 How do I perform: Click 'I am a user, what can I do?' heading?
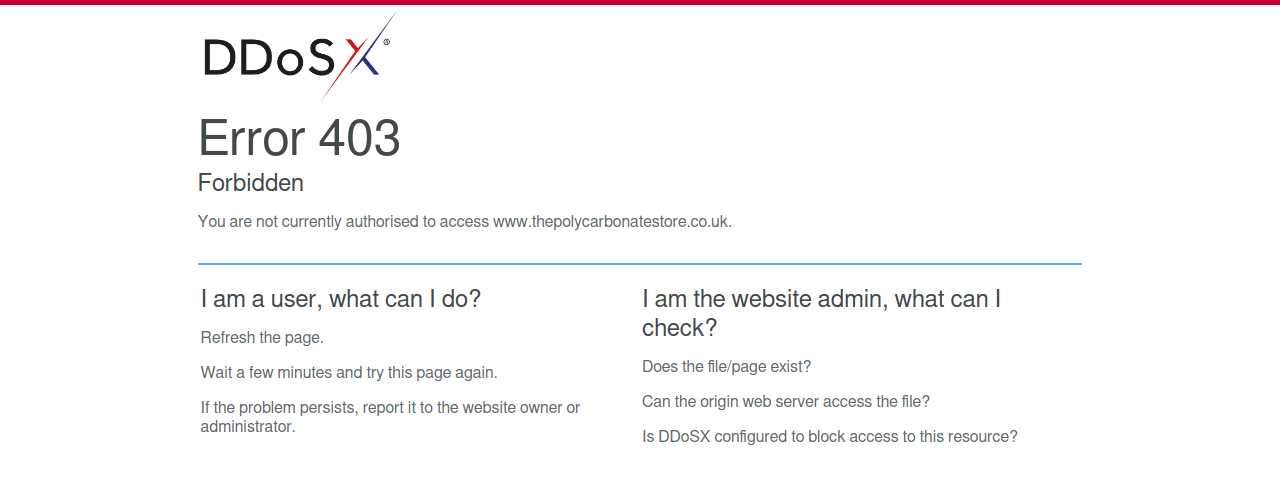[341, 299]
